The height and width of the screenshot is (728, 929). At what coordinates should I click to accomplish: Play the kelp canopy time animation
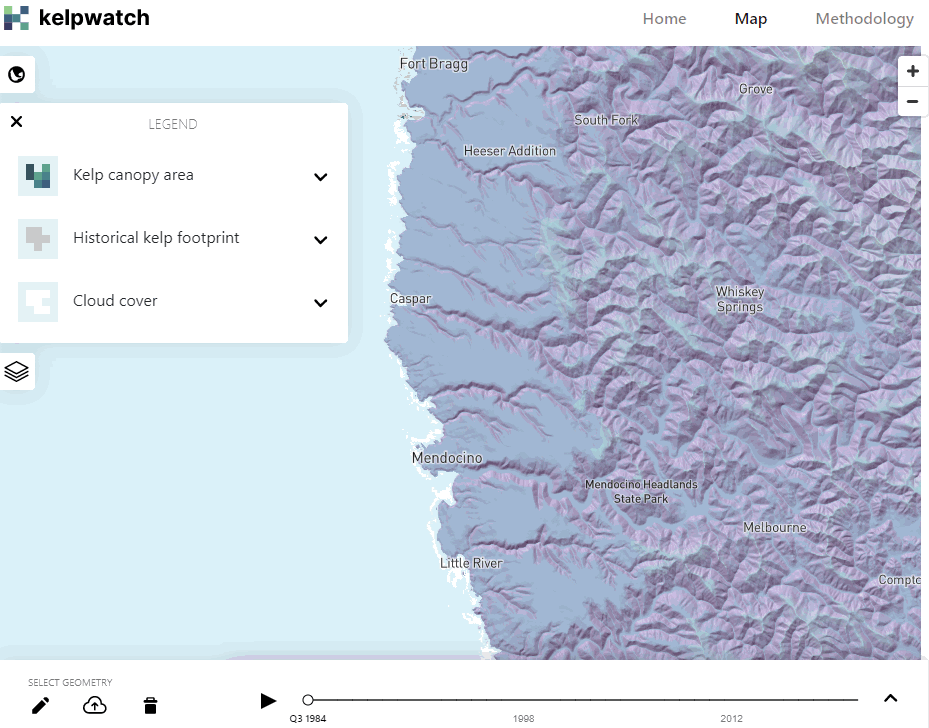click(268, 700)
